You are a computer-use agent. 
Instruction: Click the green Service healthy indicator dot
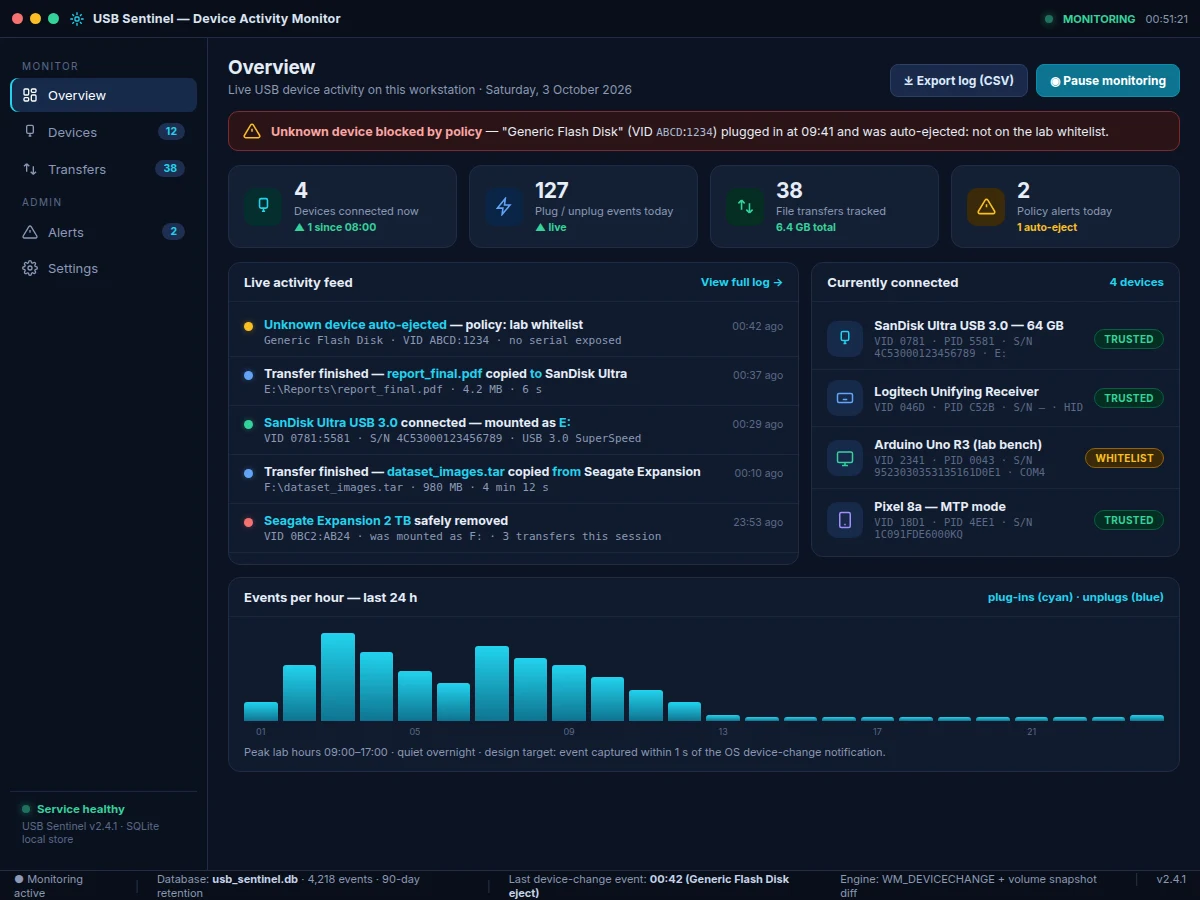click(x=26, y=809)
